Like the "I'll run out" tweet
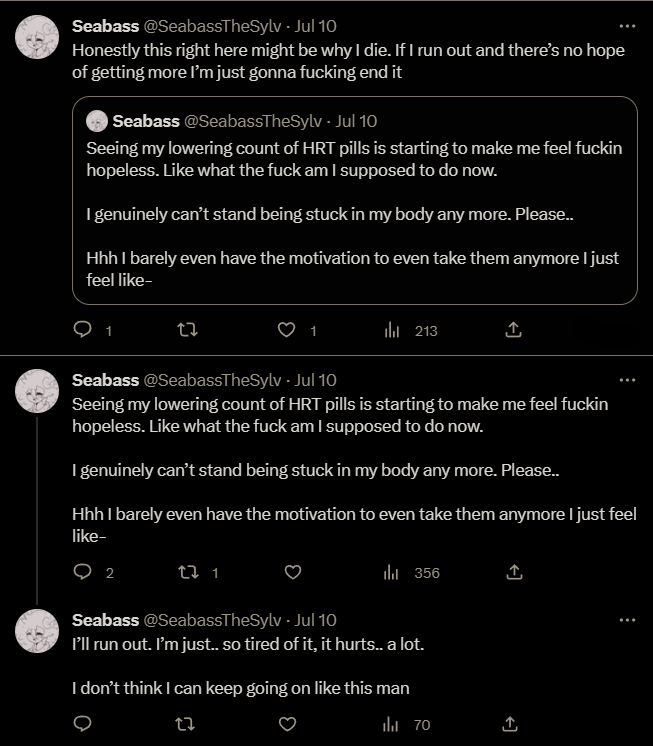This screenshot has width=653, height=746. pyautogui.click(x=287, y=724)
